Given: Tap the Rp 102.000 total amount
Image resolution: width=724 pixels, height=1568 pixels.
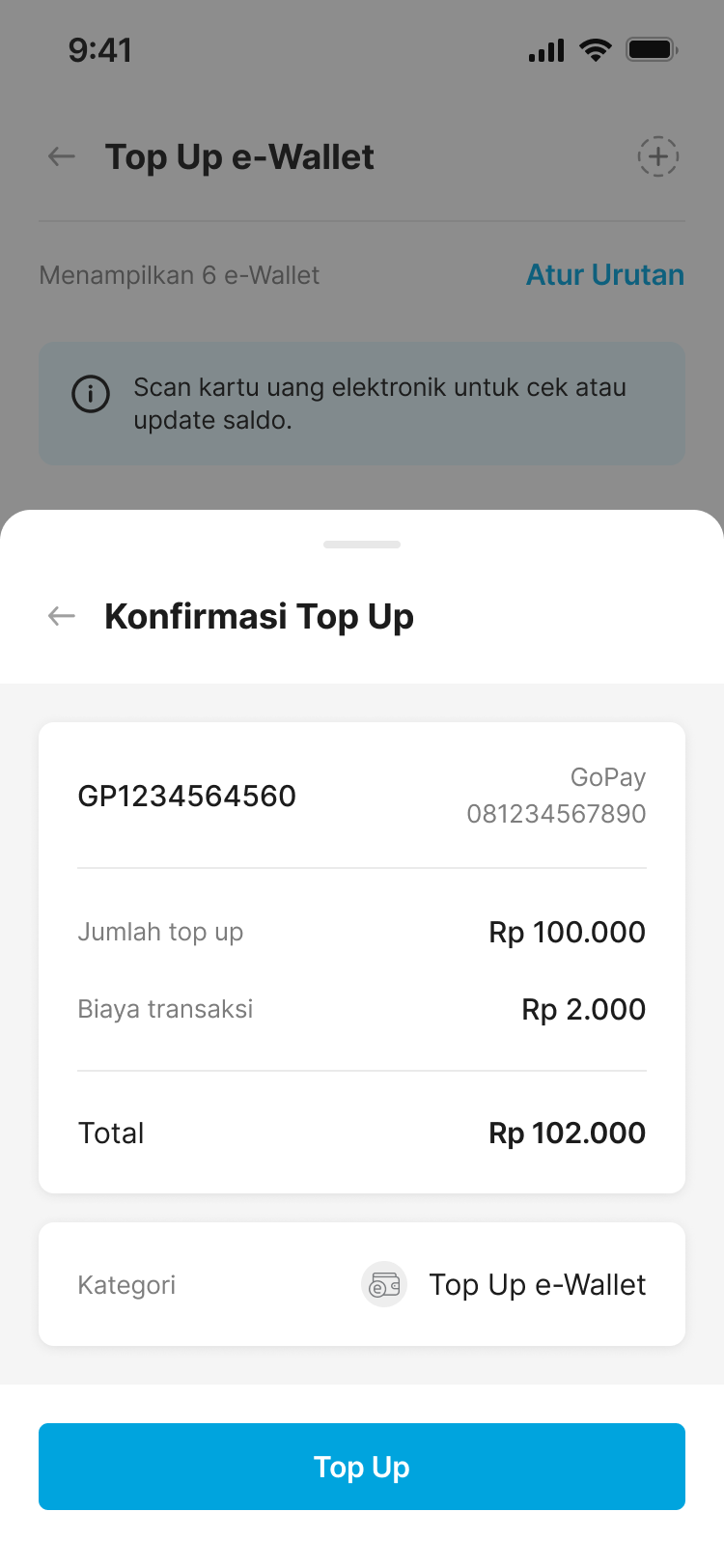Looking at the screenshot, I should point(567,1133).
